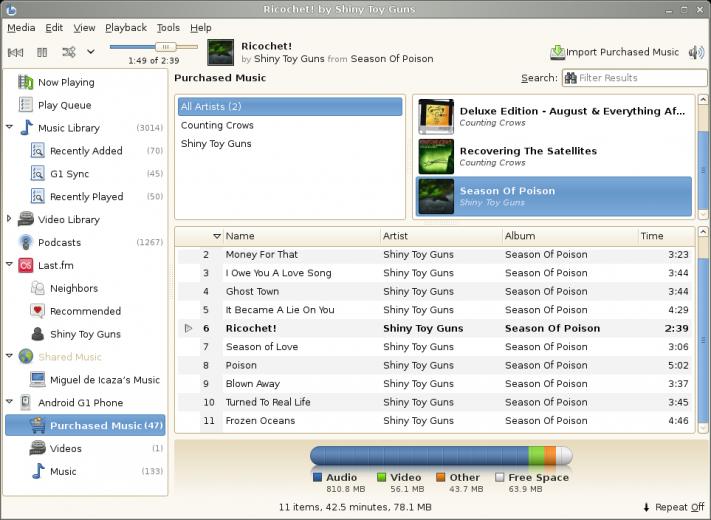
Task: Open the View menu
Action: (x=84, y=28)
